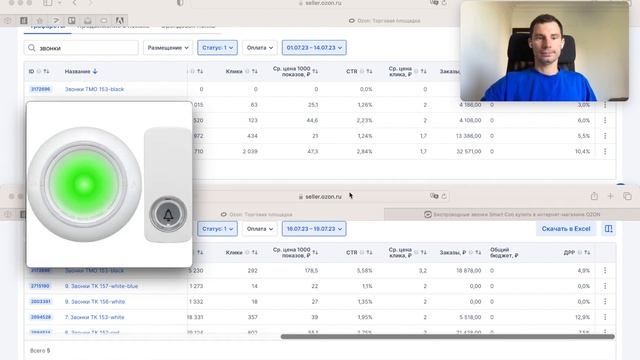
Task: Open three-dot menu for row with 3,0% ДРР
Action: click(605, 105)
